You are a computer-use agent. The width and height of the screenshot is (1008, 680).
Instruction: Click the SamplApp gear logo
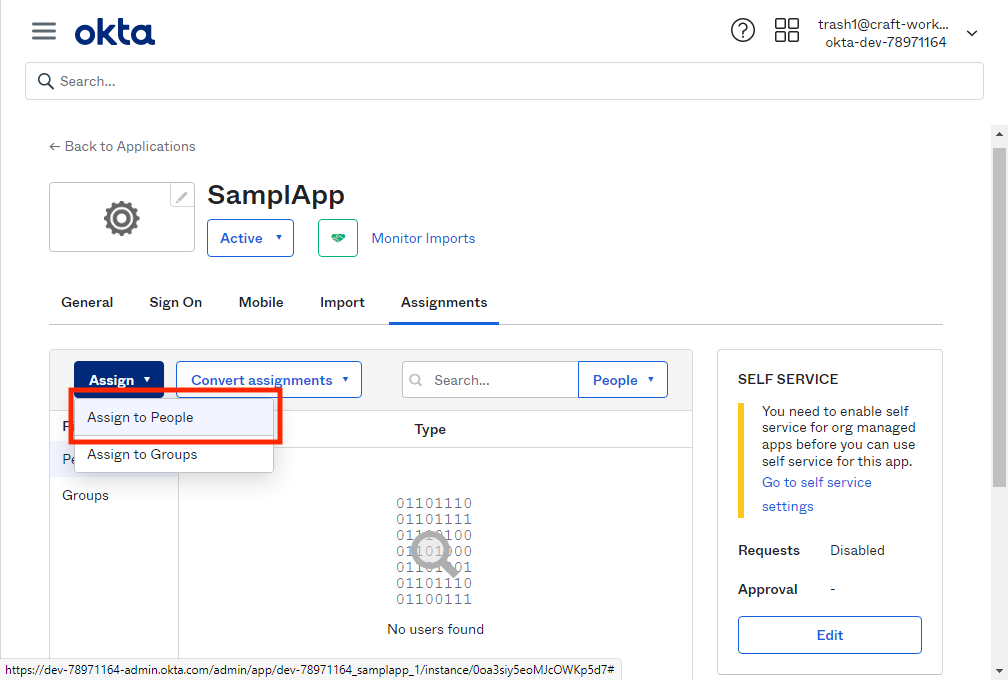click(x=122, y=218)
